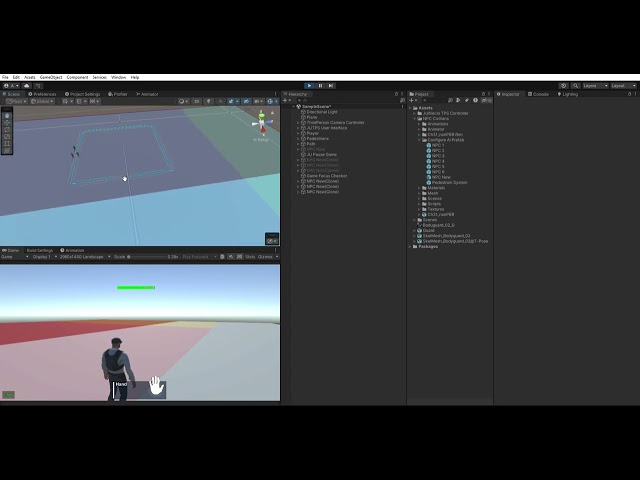Select the Rotate tool in Scene toolbar
The image size is (640, 480).
[x=7, y=129]
